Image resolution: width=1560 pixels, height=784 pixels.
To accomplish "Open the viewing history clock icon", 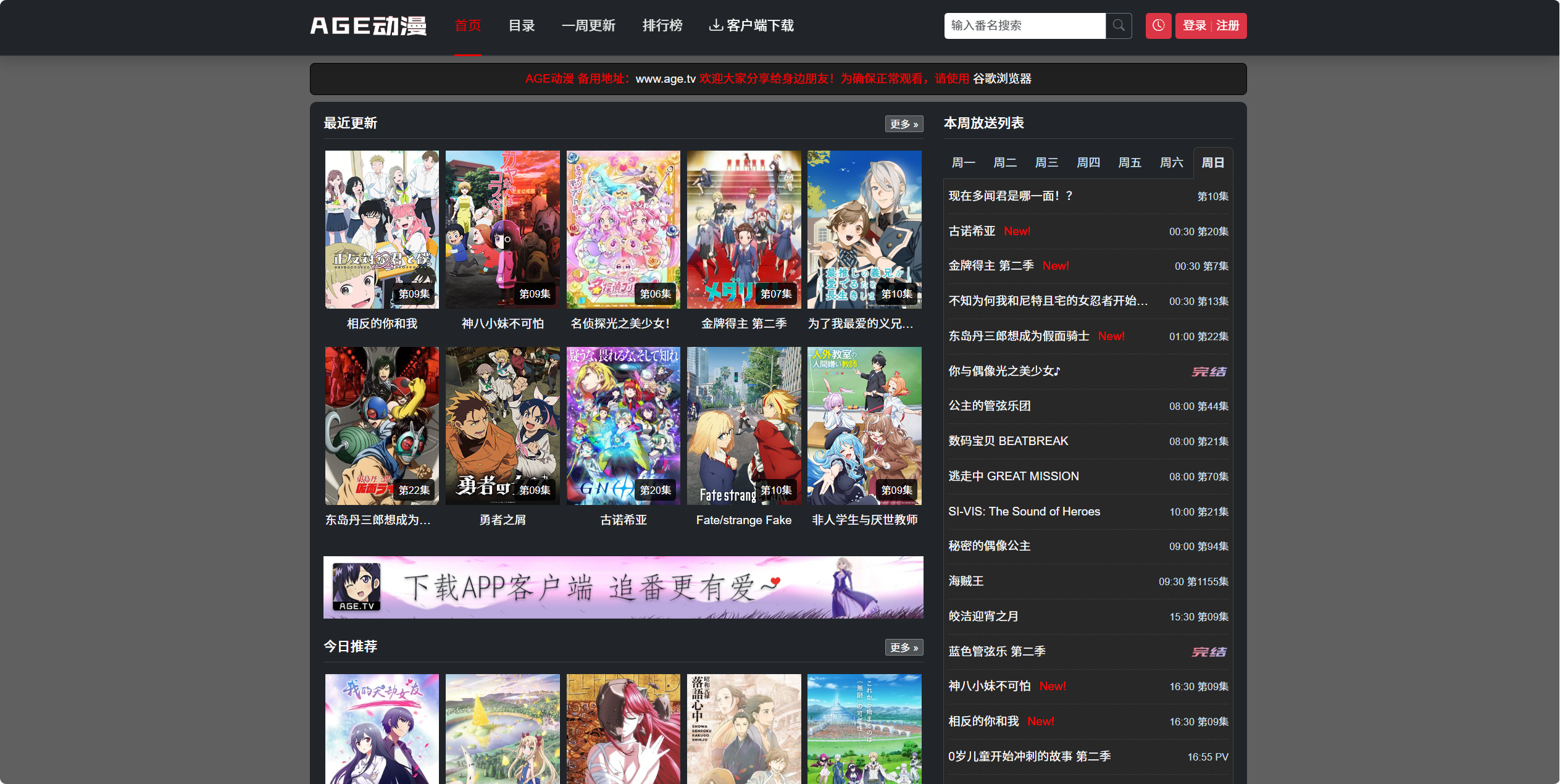I will (x=1157, y=26).
